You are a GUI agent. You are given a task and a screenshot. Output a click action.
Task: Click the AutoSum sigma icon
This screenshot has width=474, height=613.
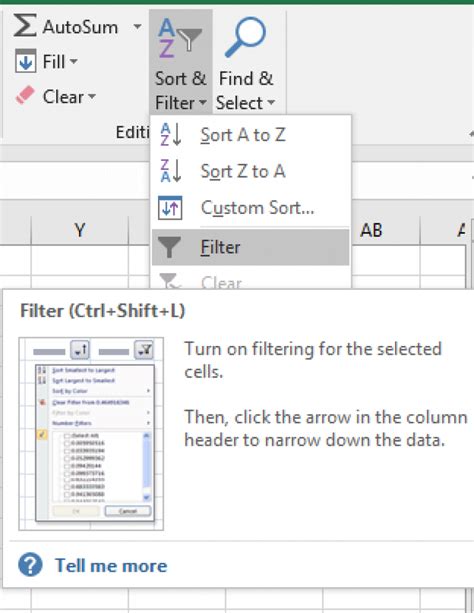pyautogui.click(x=25, y=25)
